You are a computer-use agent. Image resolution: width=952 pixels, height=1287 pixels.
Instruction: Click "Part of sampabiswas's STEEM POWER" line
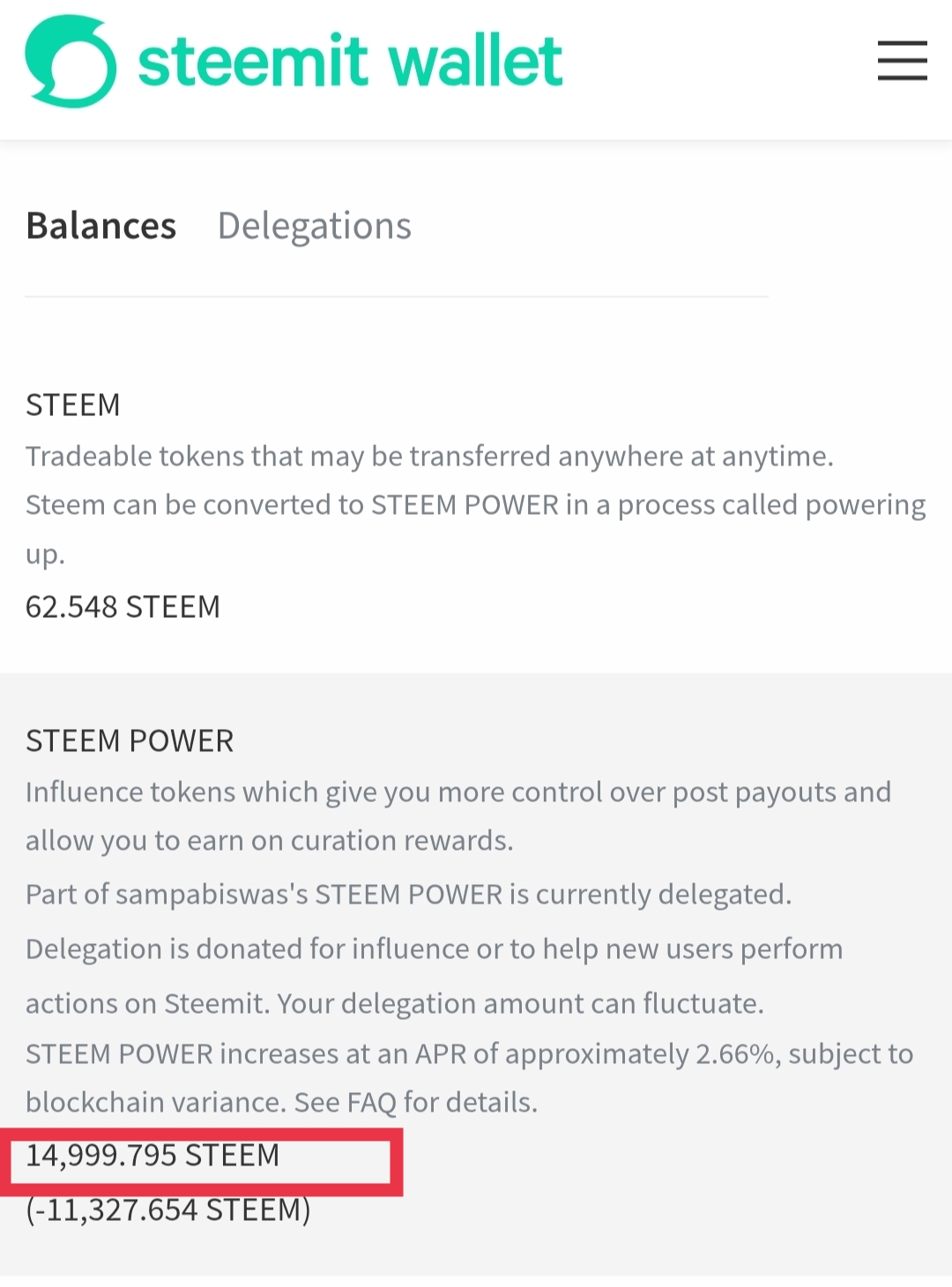point(408,895)
